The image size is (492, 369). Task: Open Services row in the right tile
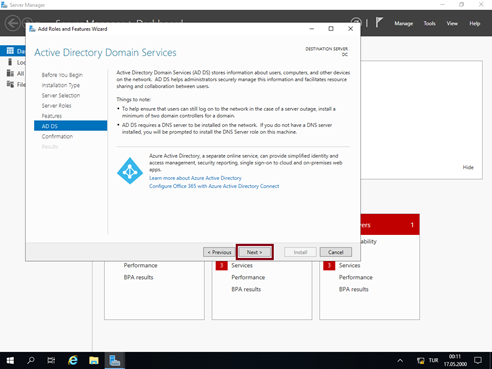350,265
